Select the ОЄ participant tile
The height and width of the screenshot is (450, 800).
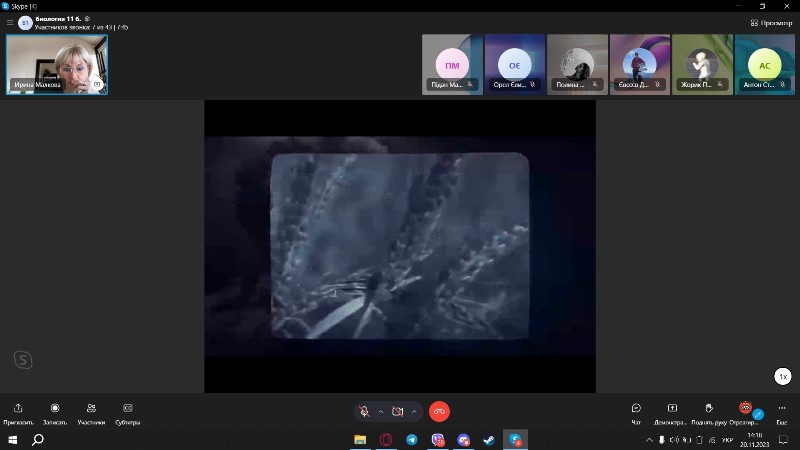pyautogui.click(x=514, y=64)
